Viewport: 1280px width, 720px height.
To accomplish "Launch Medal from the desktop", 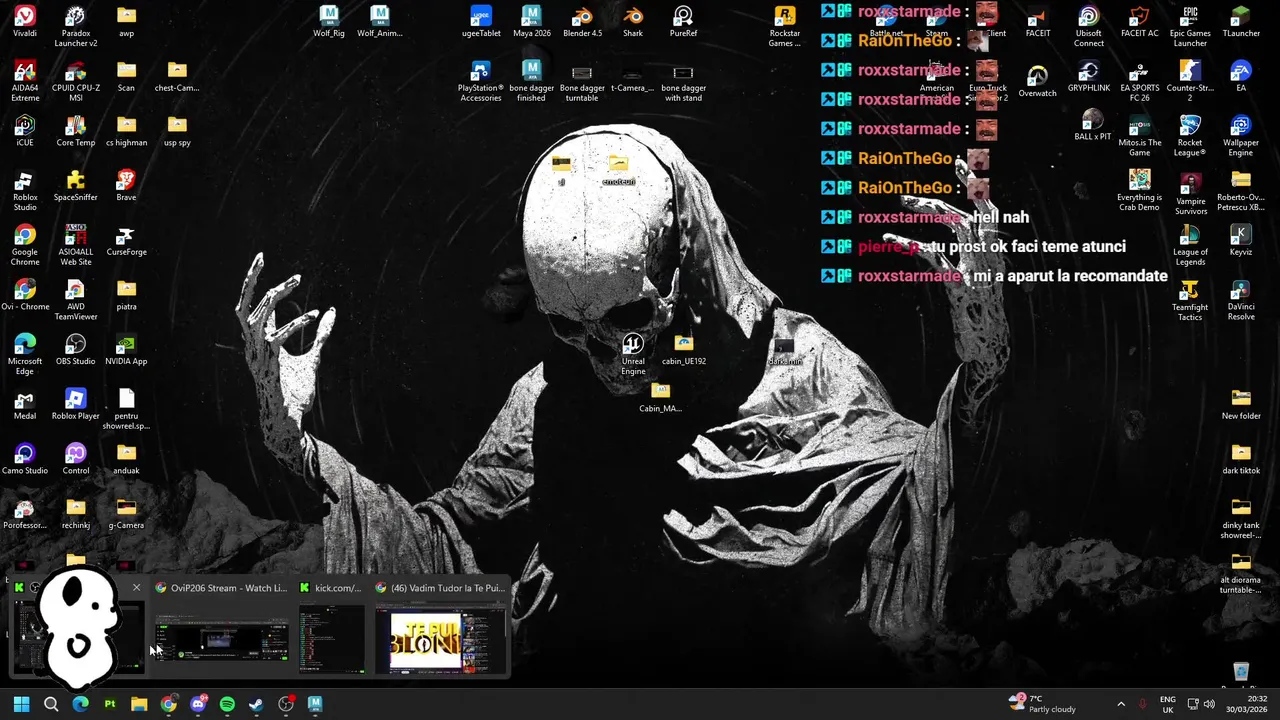I will click(25, 405).
